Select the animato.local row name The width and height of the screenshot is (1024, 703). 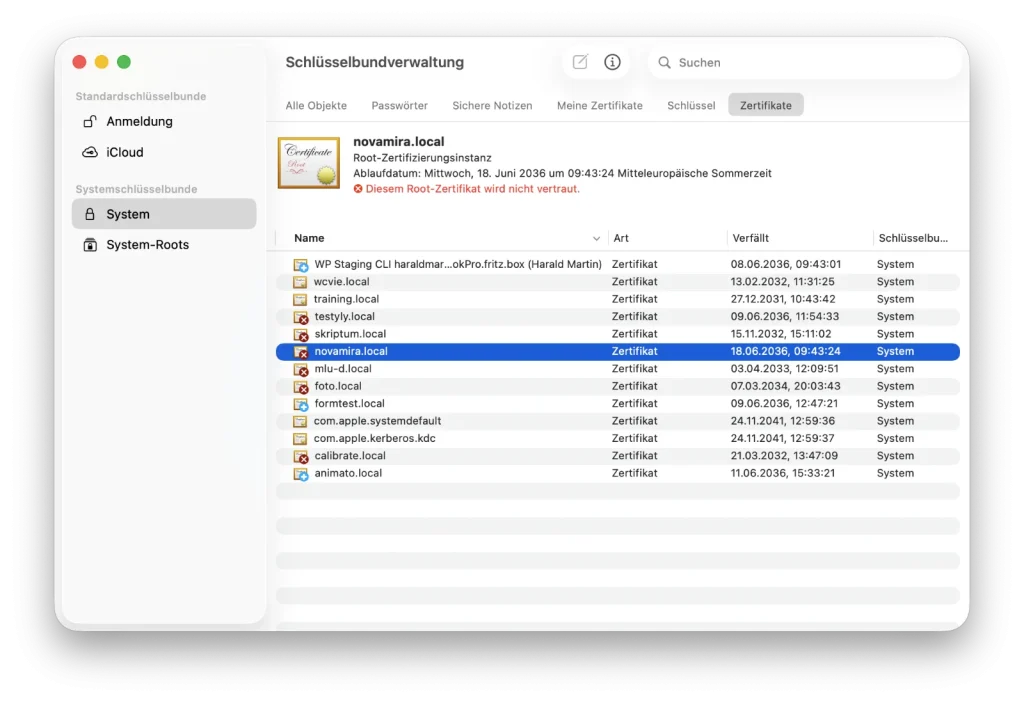coord(348,473)
